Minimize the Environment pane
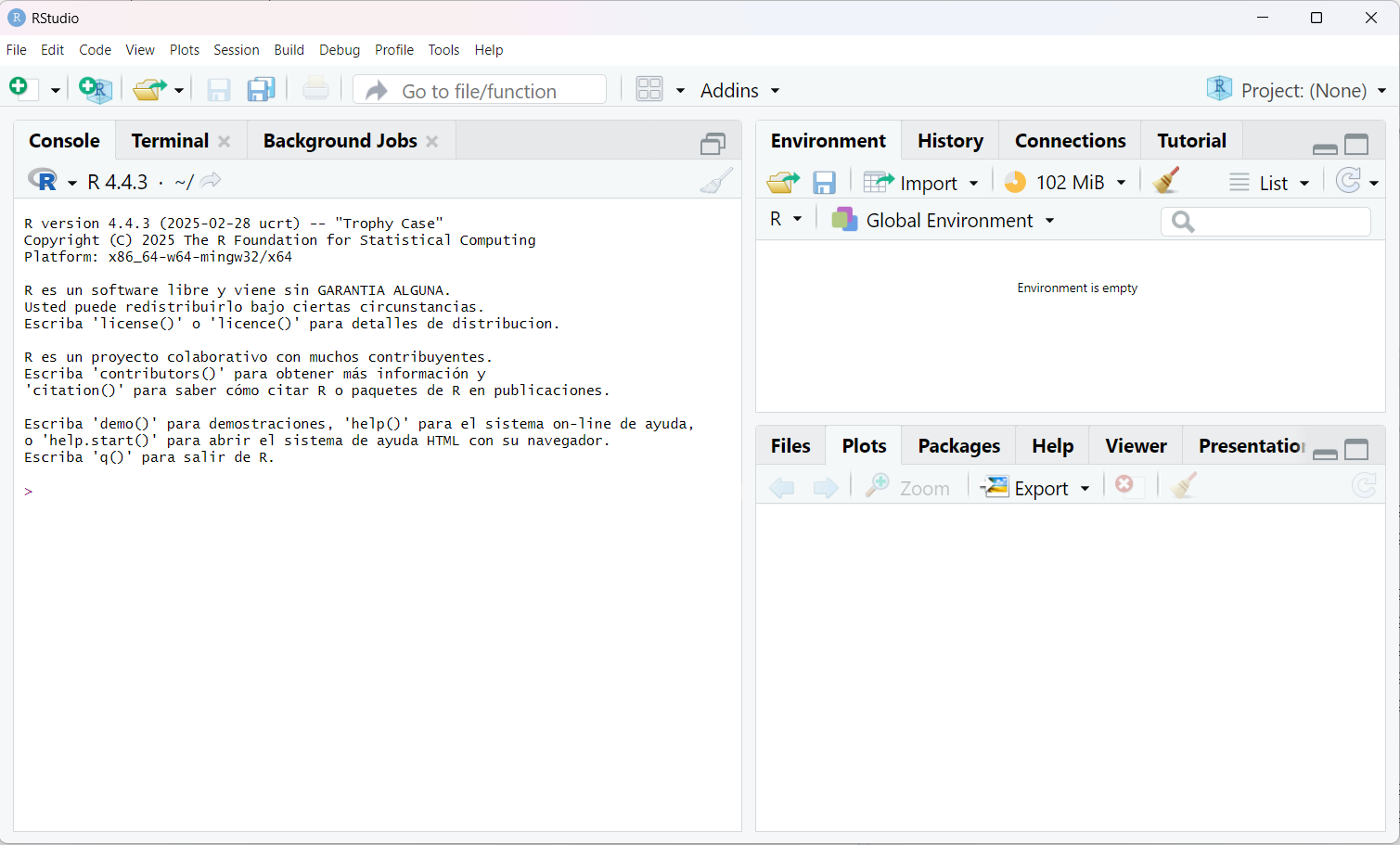This screenshot has width=1400, height=845. tap(1325, 147)
